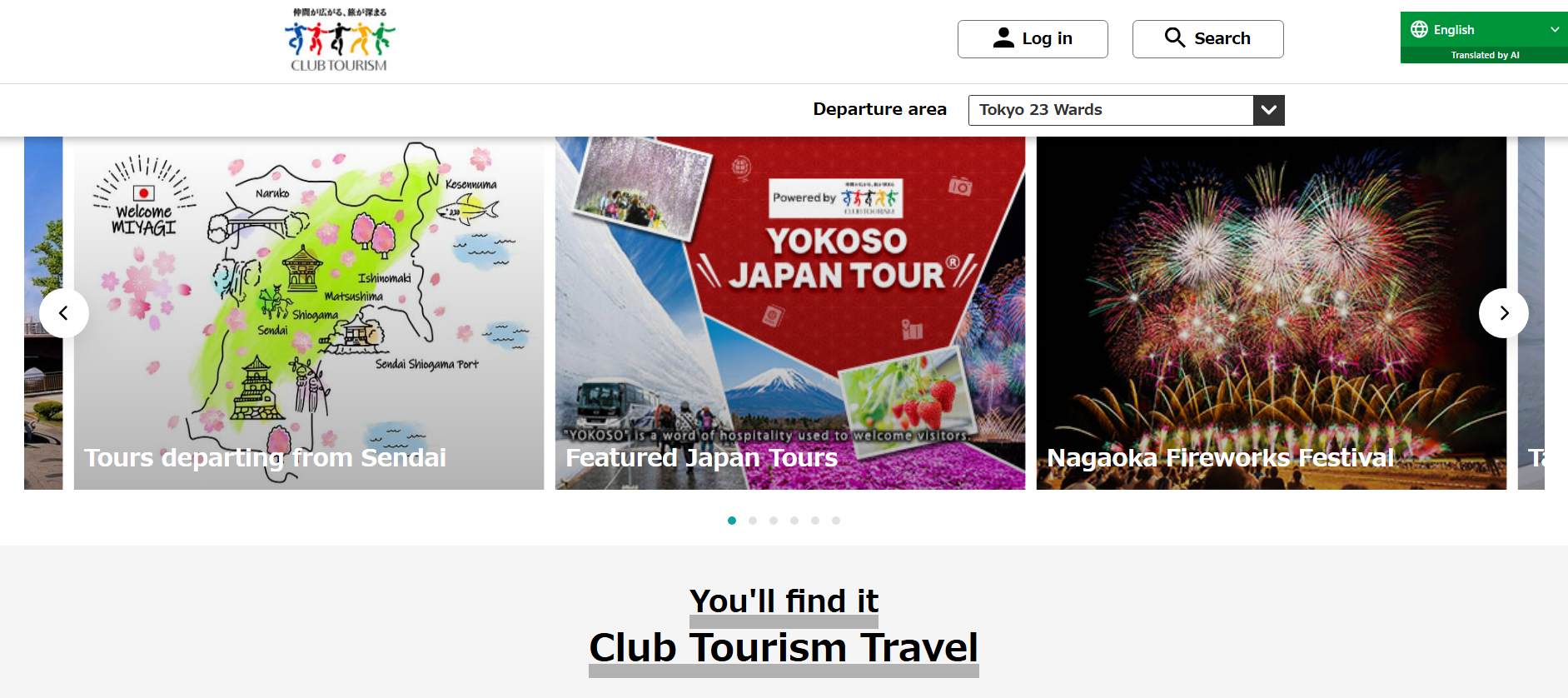
Task: Show previous carousel slide arrow
Action: point(64,313)
